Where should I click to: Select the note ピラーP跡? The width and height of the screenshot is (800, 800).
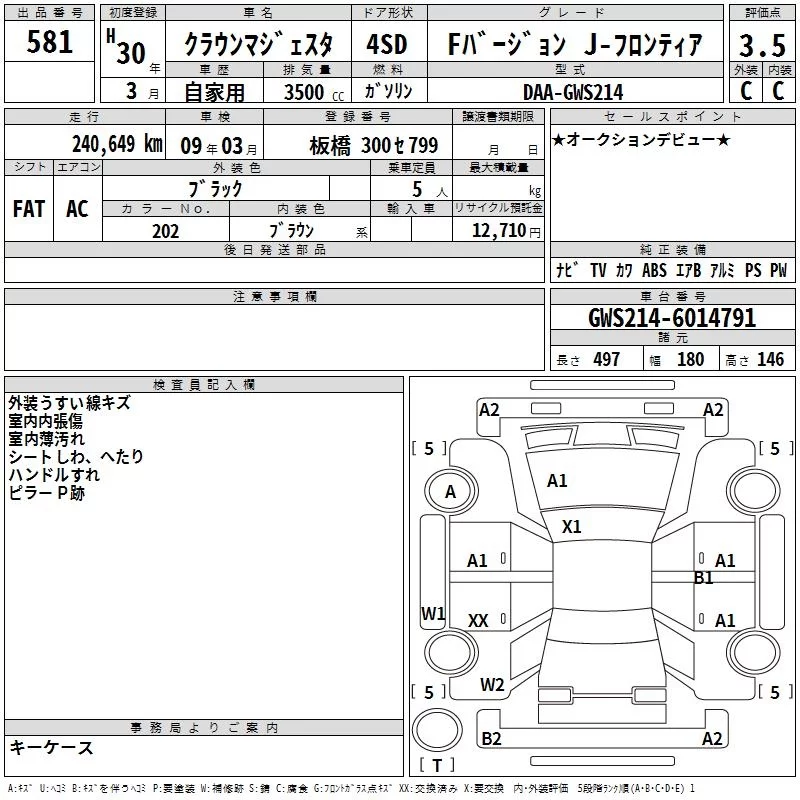46,493
